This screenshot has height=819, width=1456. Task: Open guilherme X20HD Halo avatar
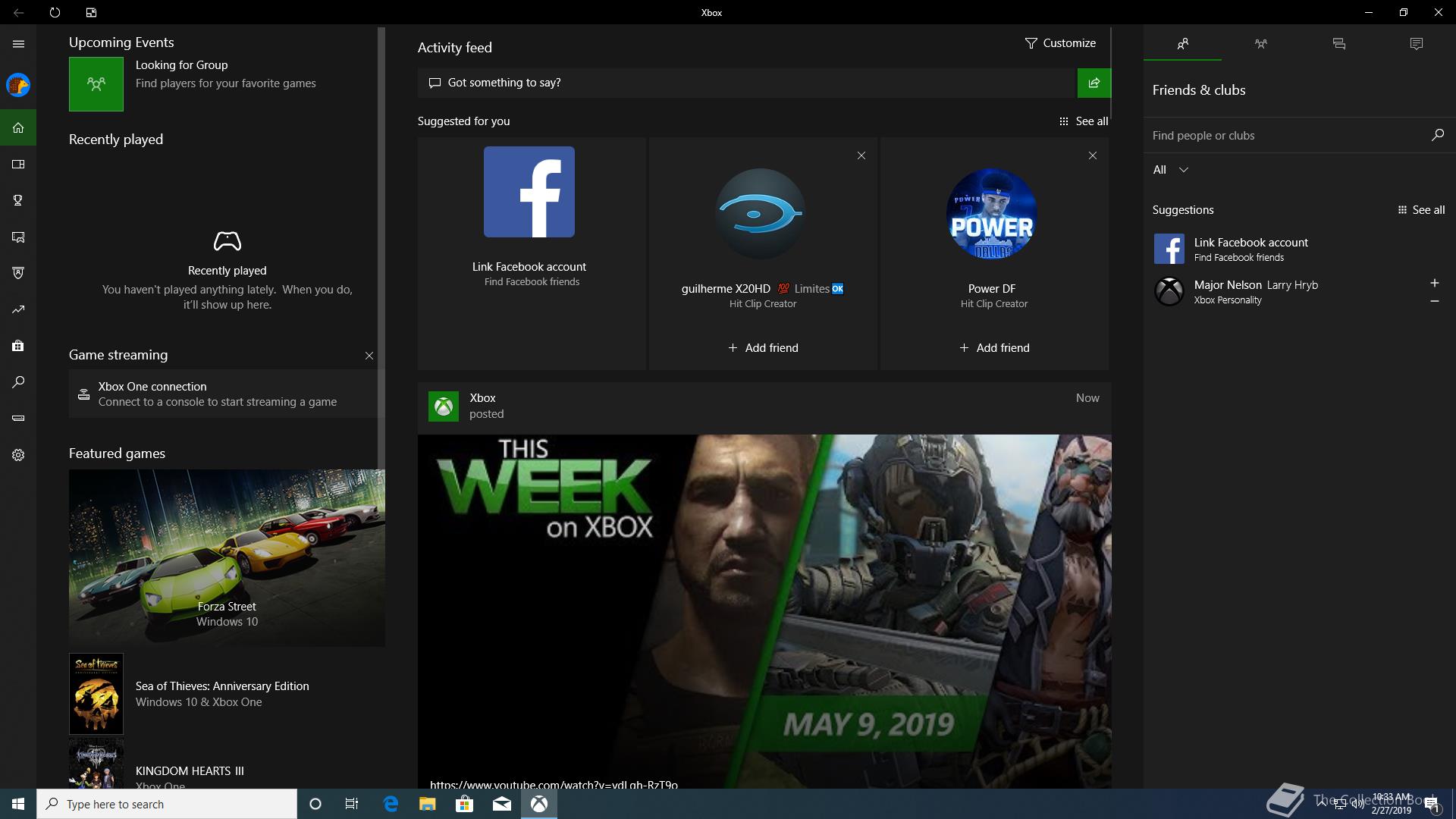tap(761, 214)
